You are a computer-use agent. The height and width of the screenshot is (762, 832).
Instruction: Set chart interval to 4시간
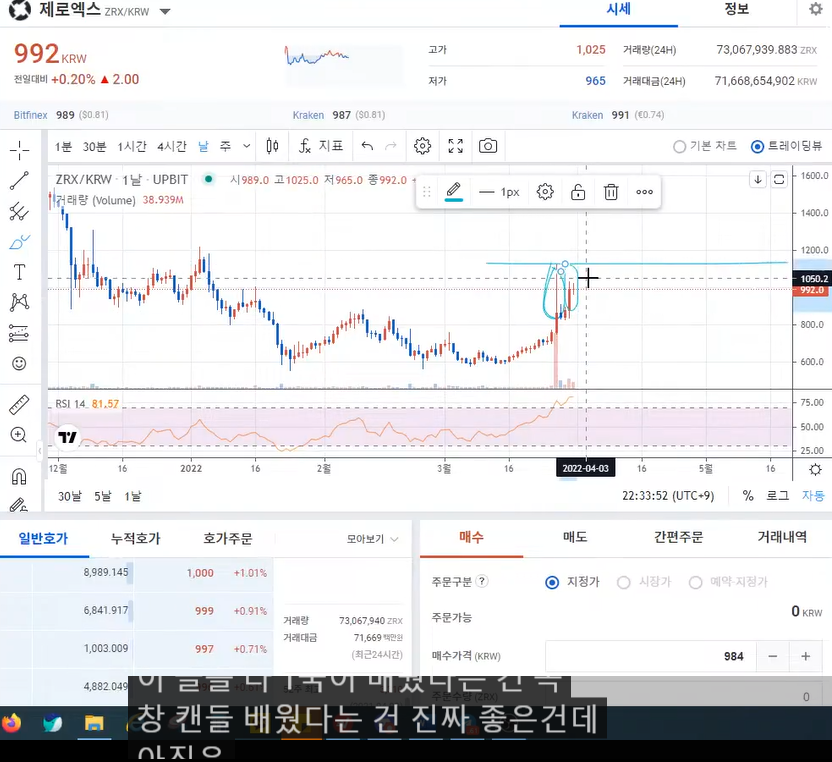(171, 146)
